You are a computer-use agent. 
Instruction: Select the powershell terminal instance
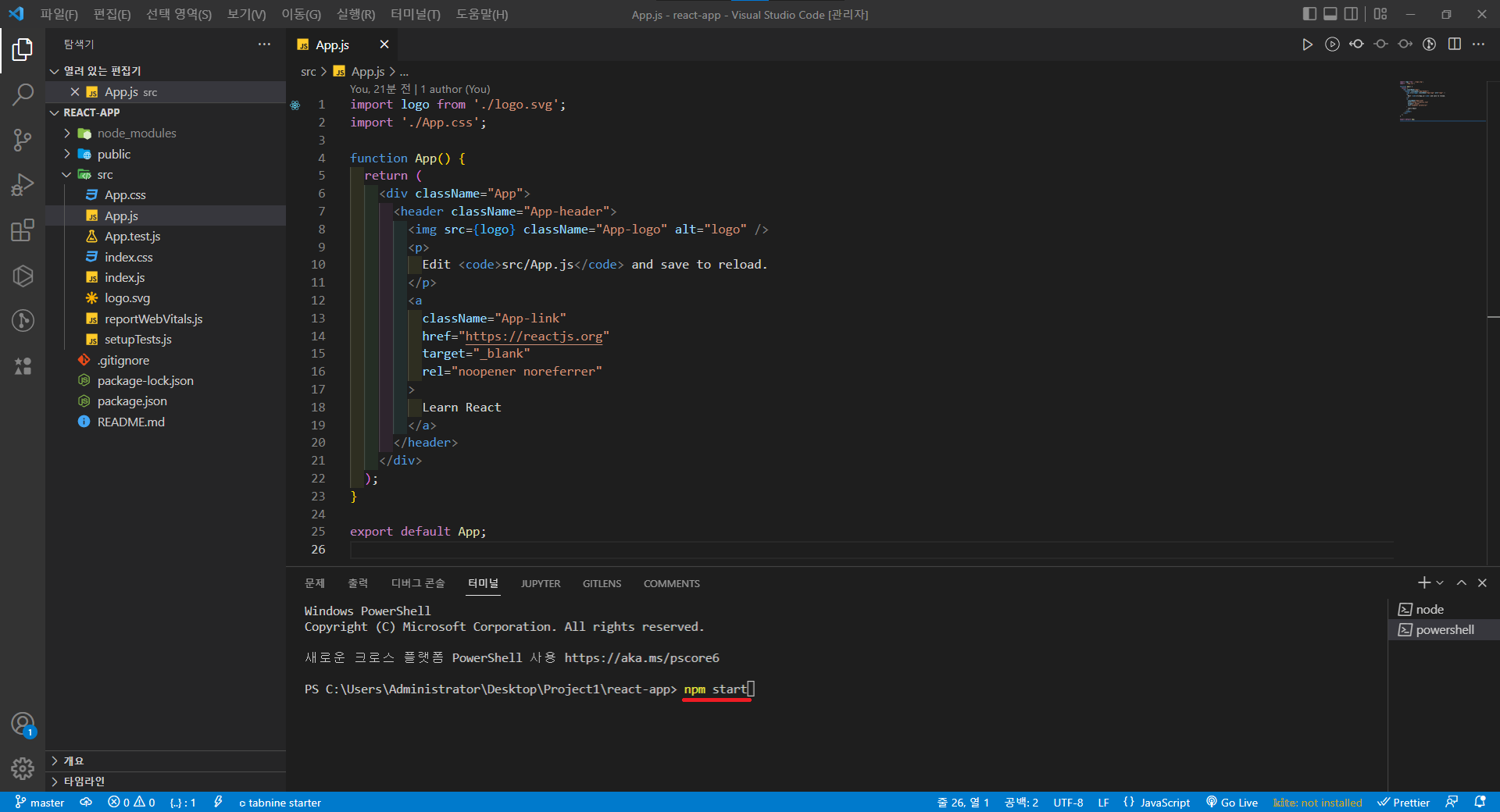pos(1444,630)
